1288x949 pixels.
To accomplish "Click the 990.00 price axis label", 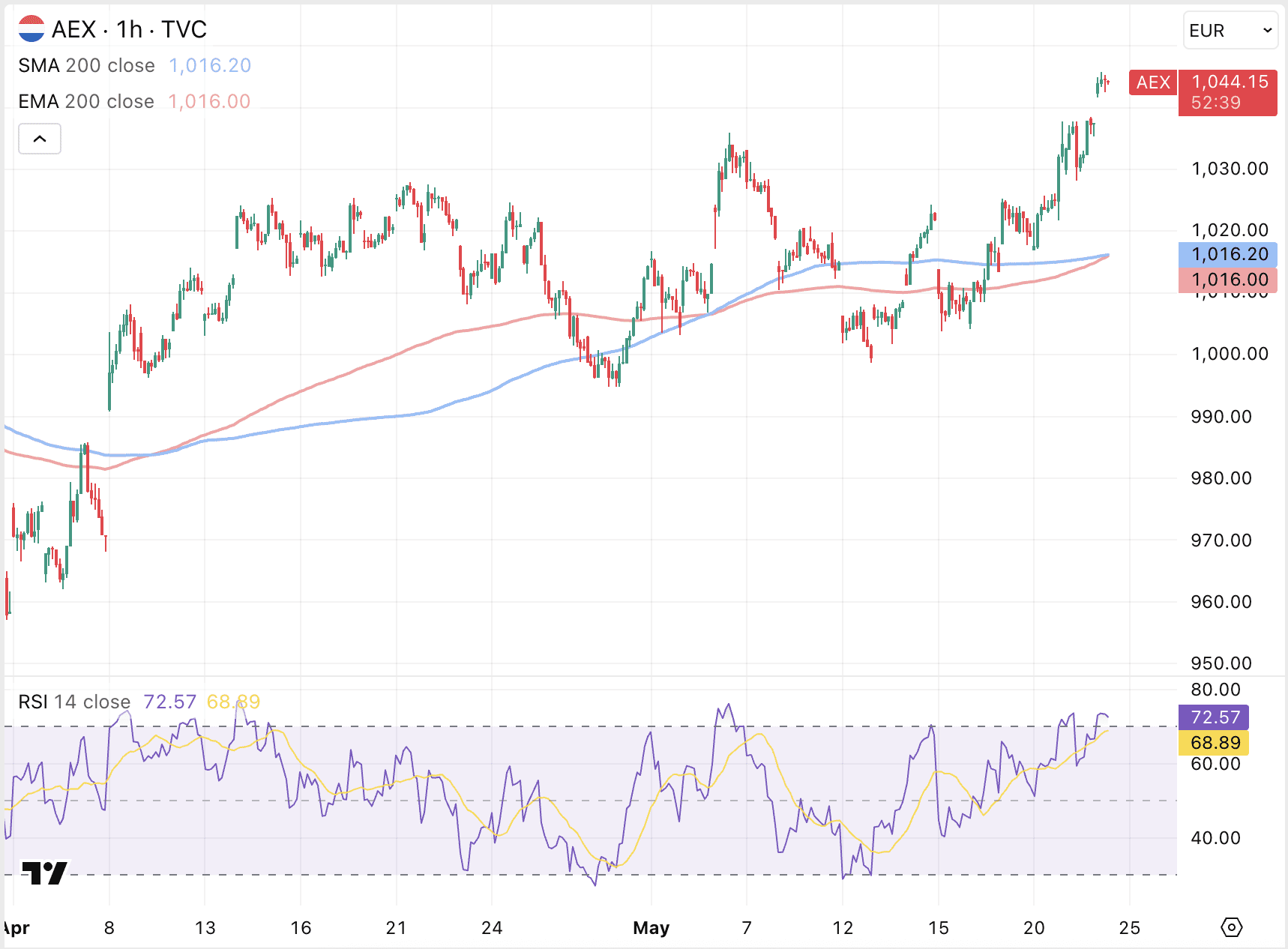I will point(1221,417).
